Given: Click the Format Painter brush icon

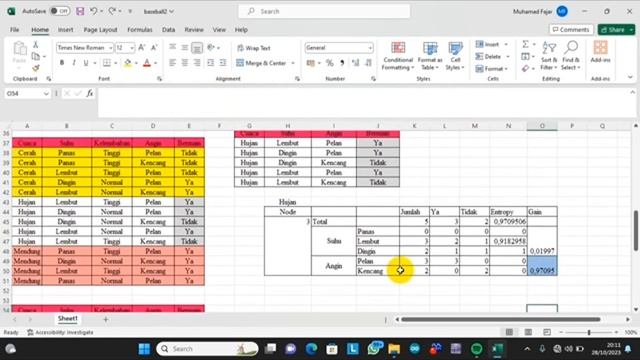Looking at the screenshot, I should click(36, 68).
